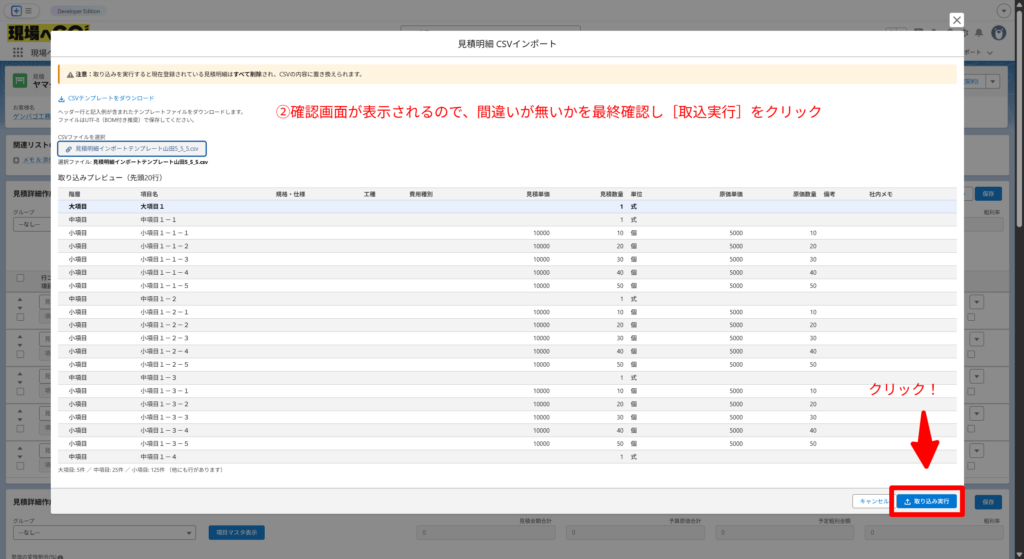Open the app launcher grid icon
The width and height of the screenshot is (1024, 559).
tap(18, 52)
